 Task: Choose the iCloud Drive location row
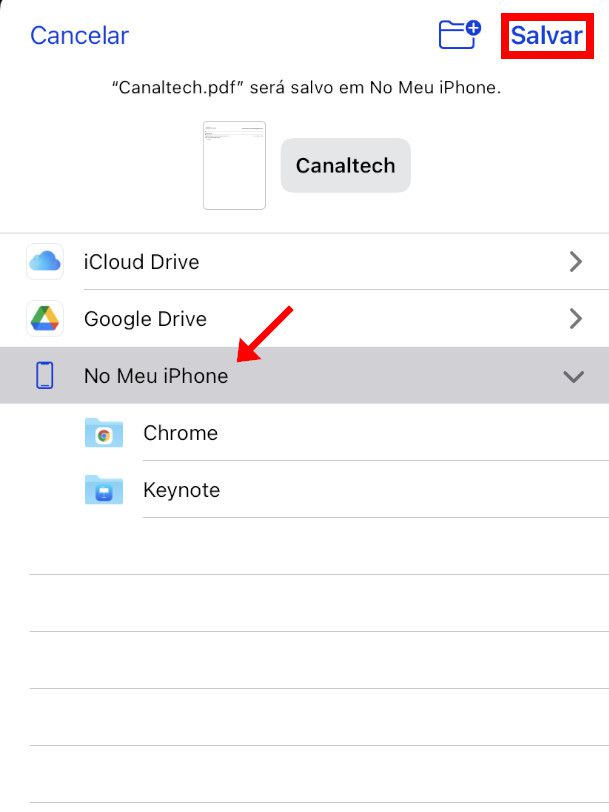(x=304, y=262)
